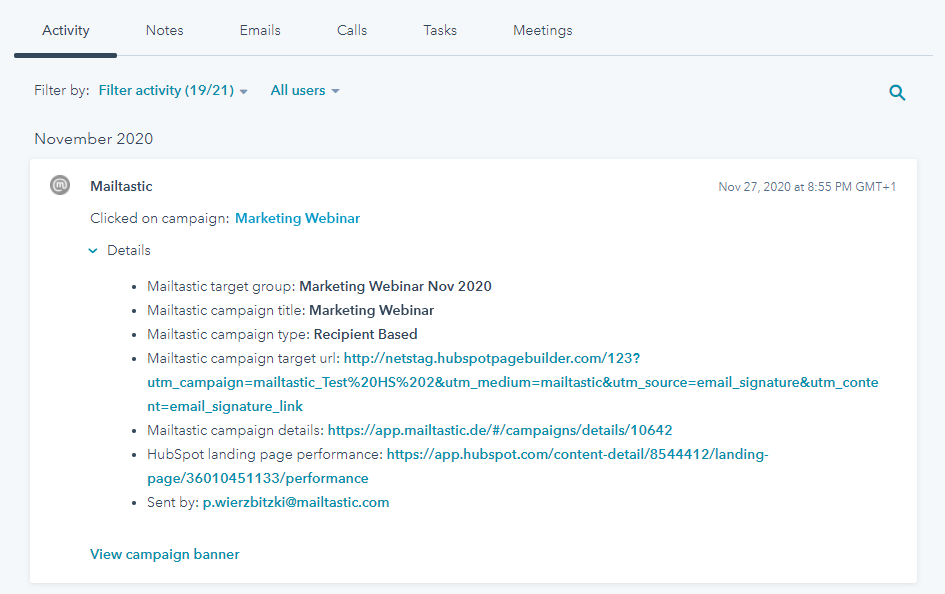Viewport: 945px width, 594px height.
Task: Open the Filter activity (19/21) dropdown
Action: coord(173,90)
